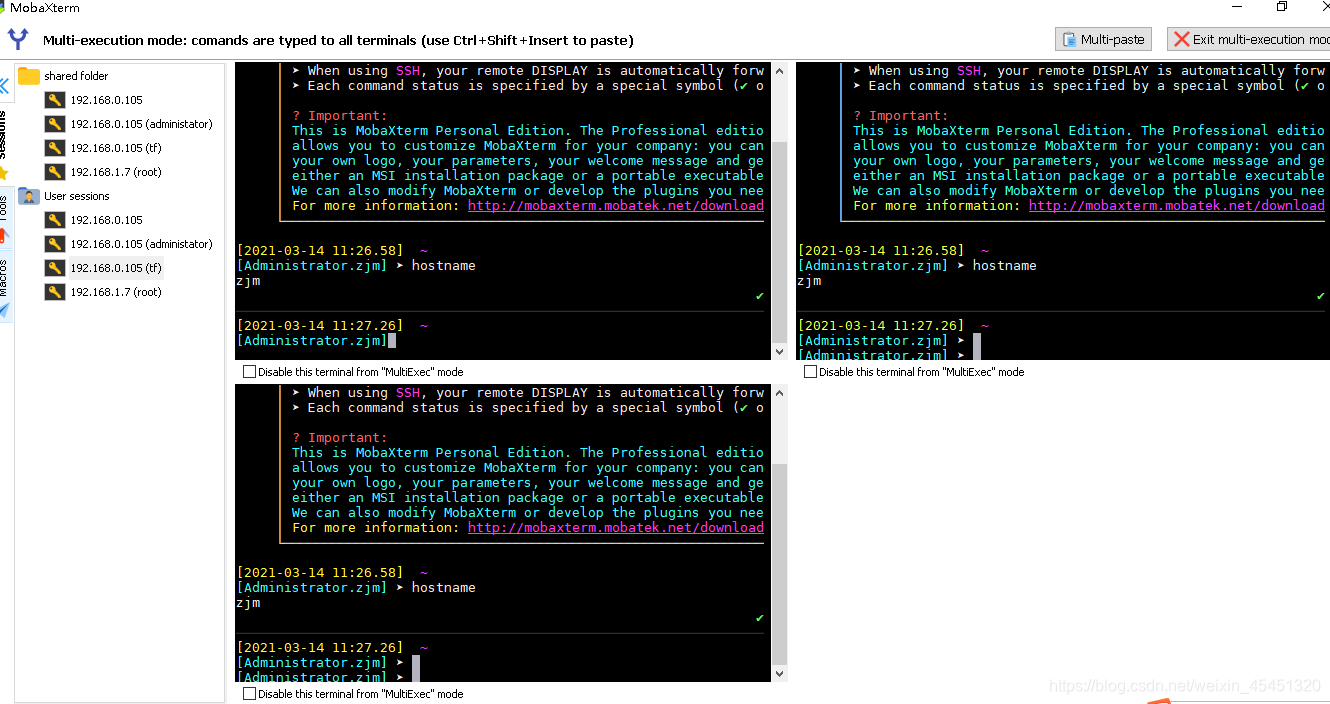Select key icon of shared 192.168.0.105 (tf)
The height and width of the screenshot is (704, 1330).
tap(54, 148)
